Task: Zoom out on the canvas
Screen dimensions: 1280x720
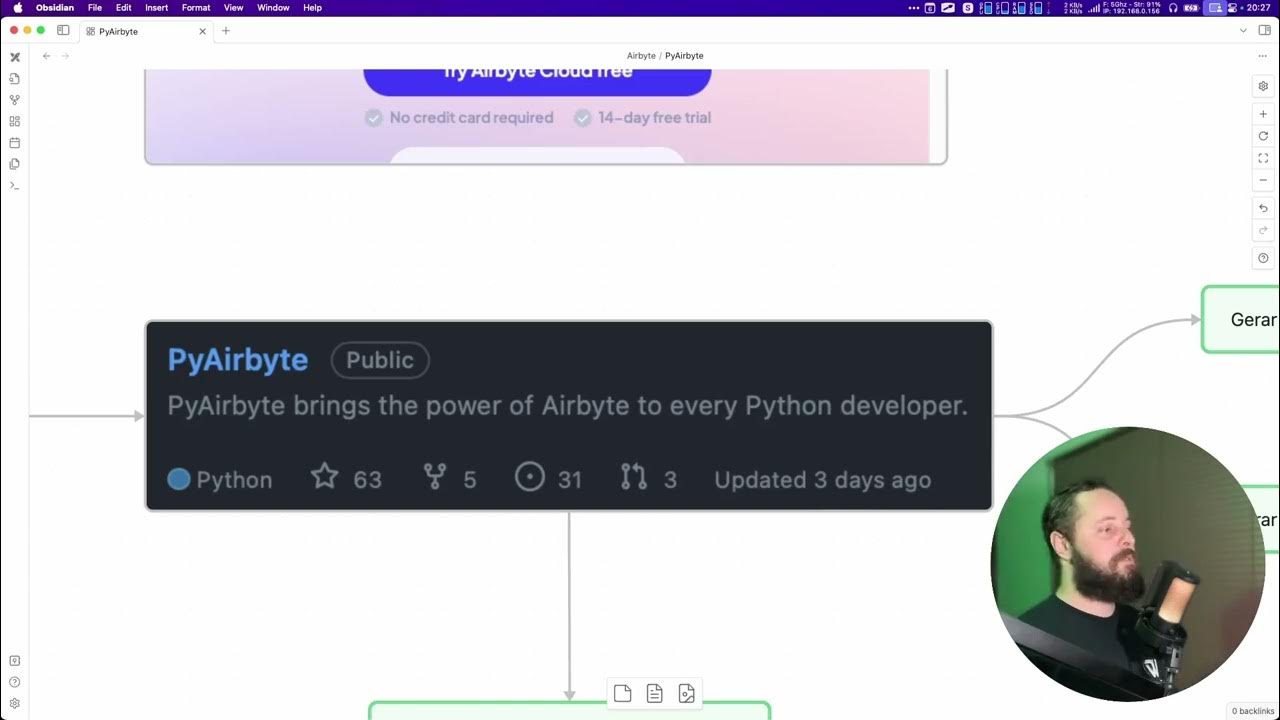Action: pyautogui.click(x=1263, y=180)
